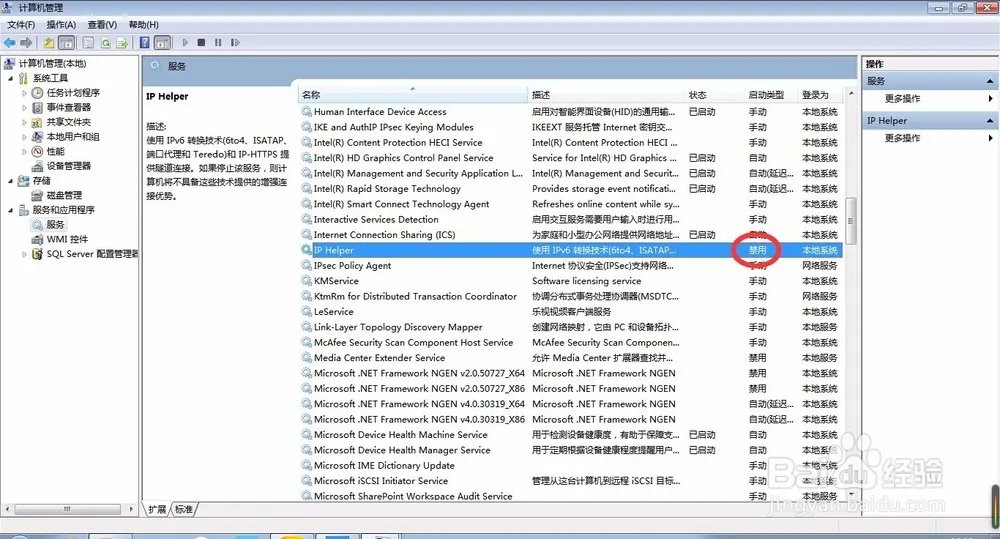Select 服务 item in the left tree
The width and height of the screenshot is (1000, 539).
click(x=55, y=225)
